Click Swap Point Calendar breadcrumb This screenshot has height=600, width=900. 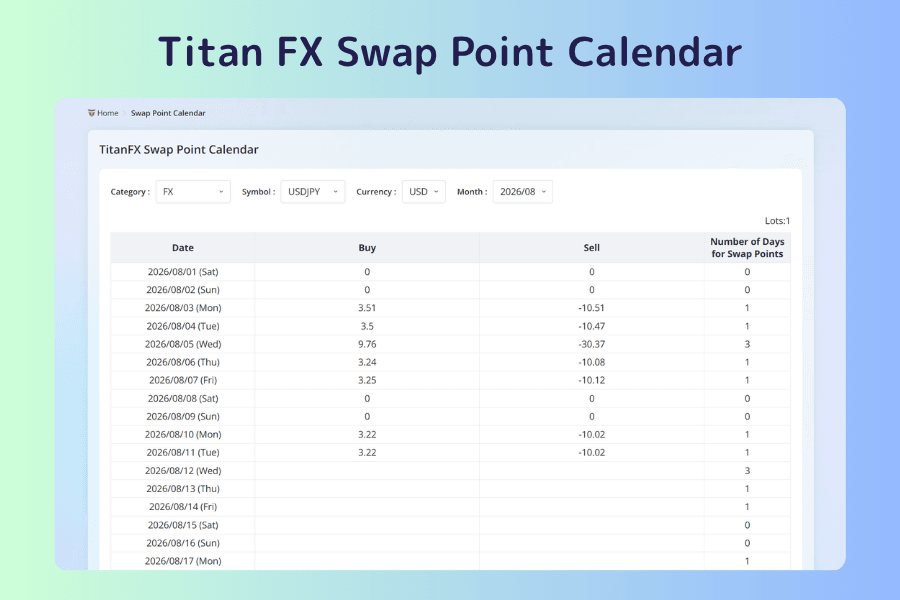pos(168,113)
